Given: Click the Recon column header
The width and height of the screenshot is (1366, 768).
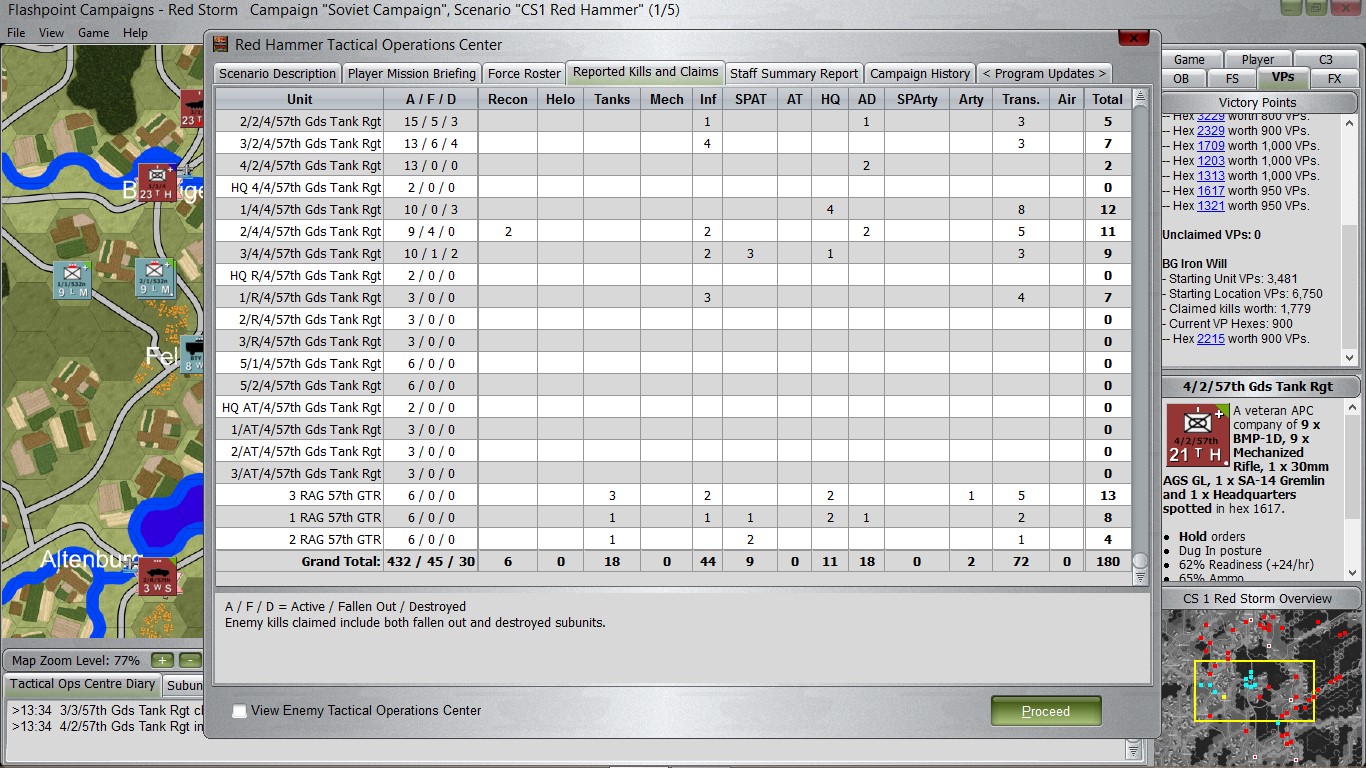Looking at the screenshot, I should (508, 99).
